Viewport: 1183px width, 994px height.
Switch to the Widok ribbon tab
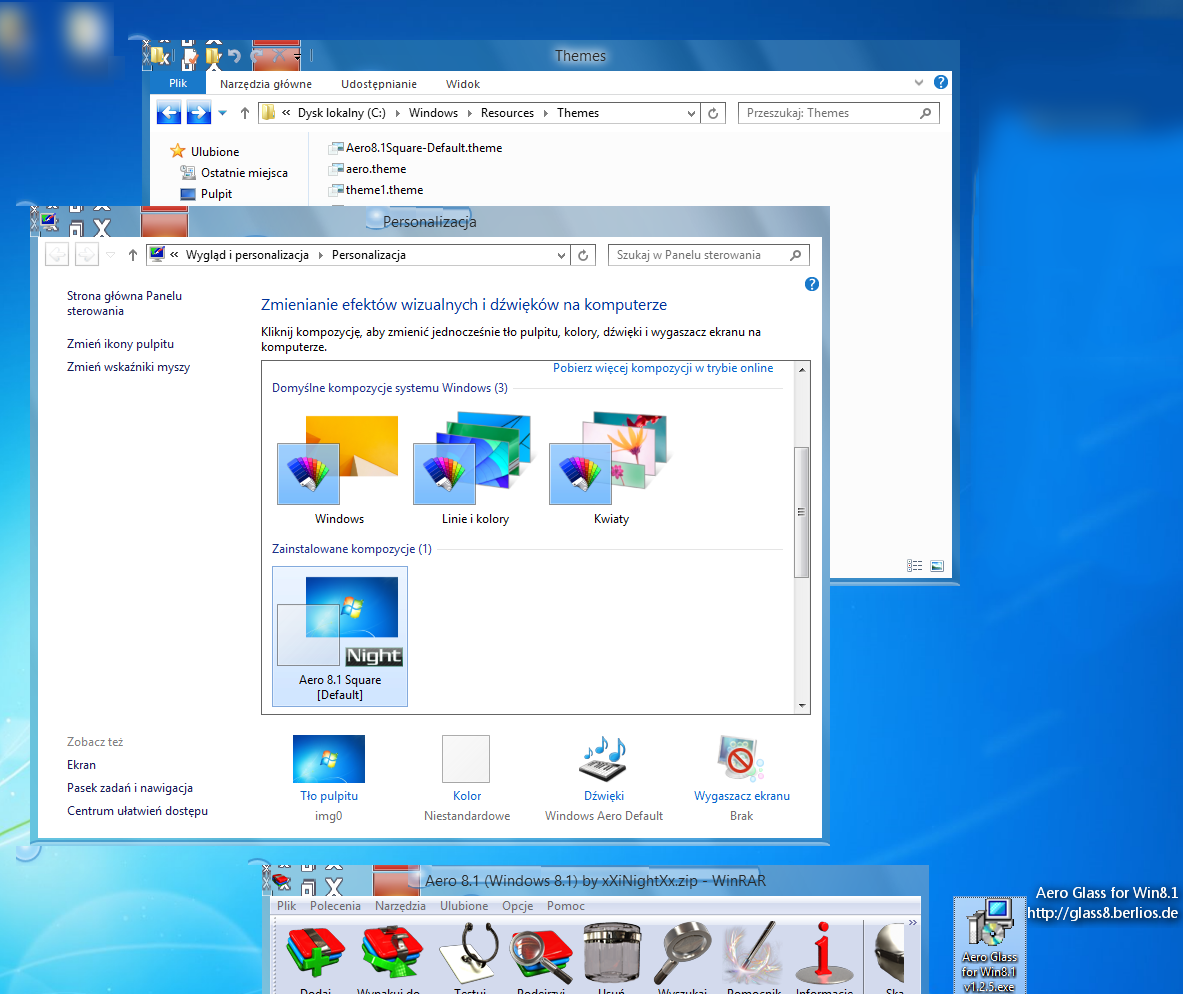pyautogui.click(x=462, y=84)
